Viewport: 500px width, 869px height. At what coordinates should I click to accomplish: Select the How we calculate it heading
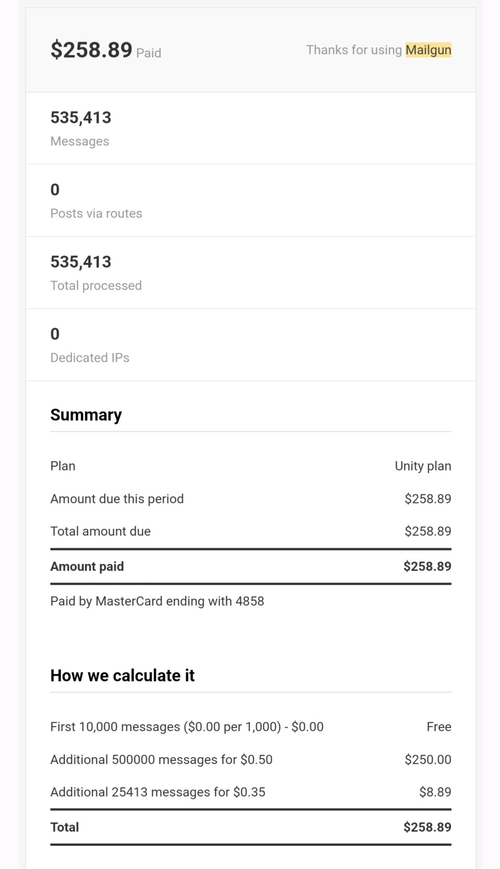coord(123,676)
